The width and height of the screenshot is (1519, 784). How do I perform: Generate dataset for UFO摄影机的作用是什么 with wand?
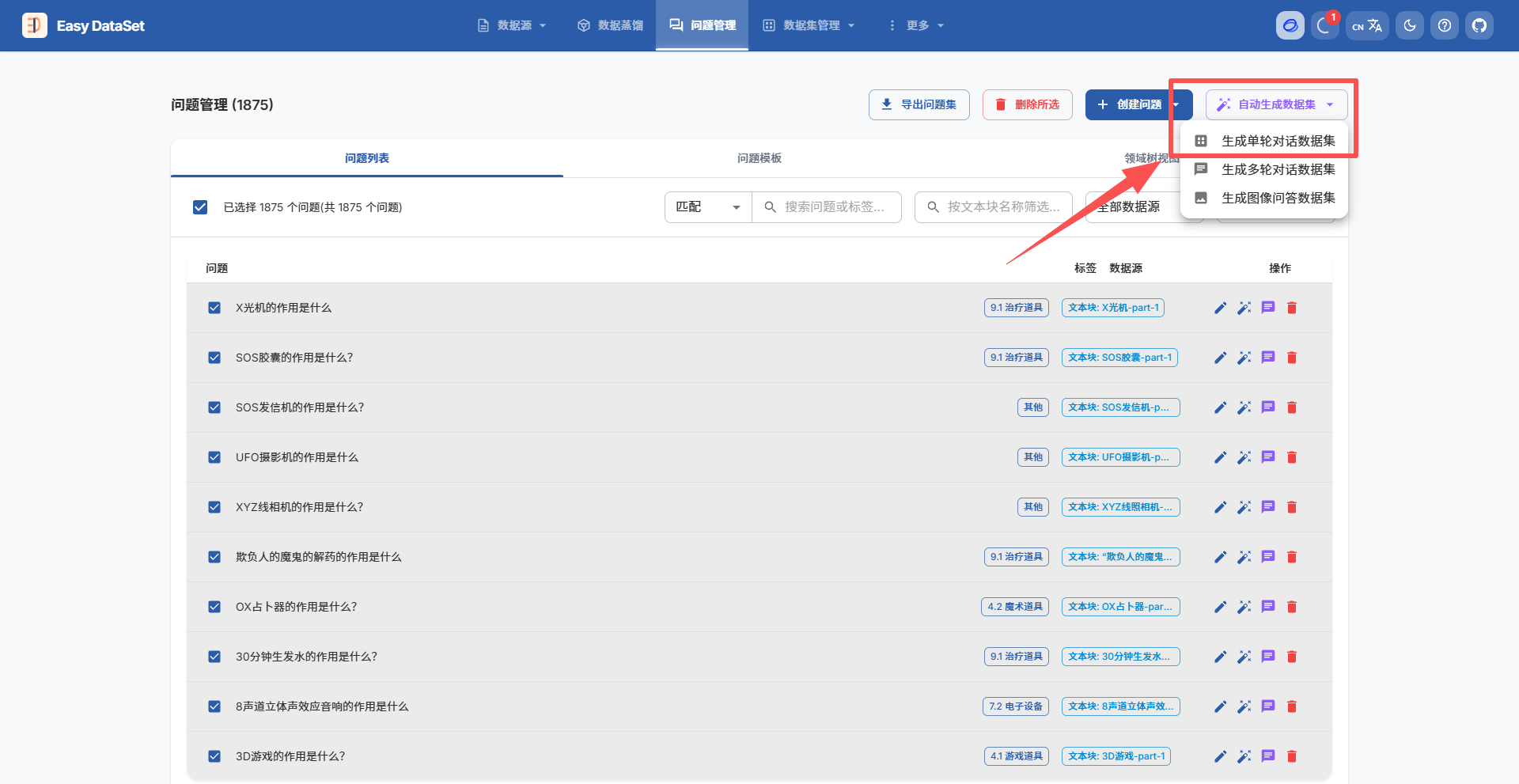click(1244, 457)
